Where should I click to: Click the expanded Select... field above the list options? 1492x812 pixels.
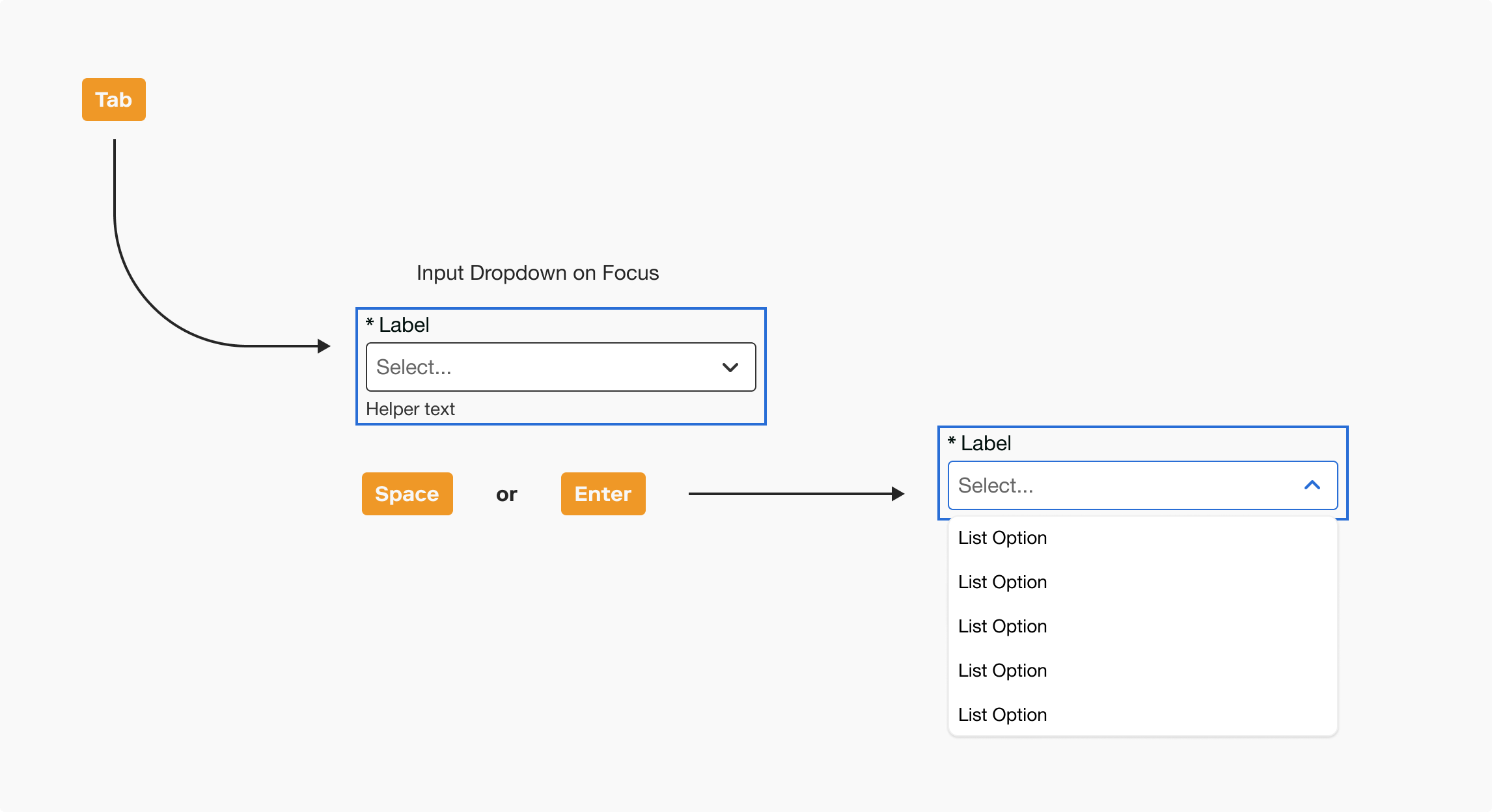[x=1143, y=485]
